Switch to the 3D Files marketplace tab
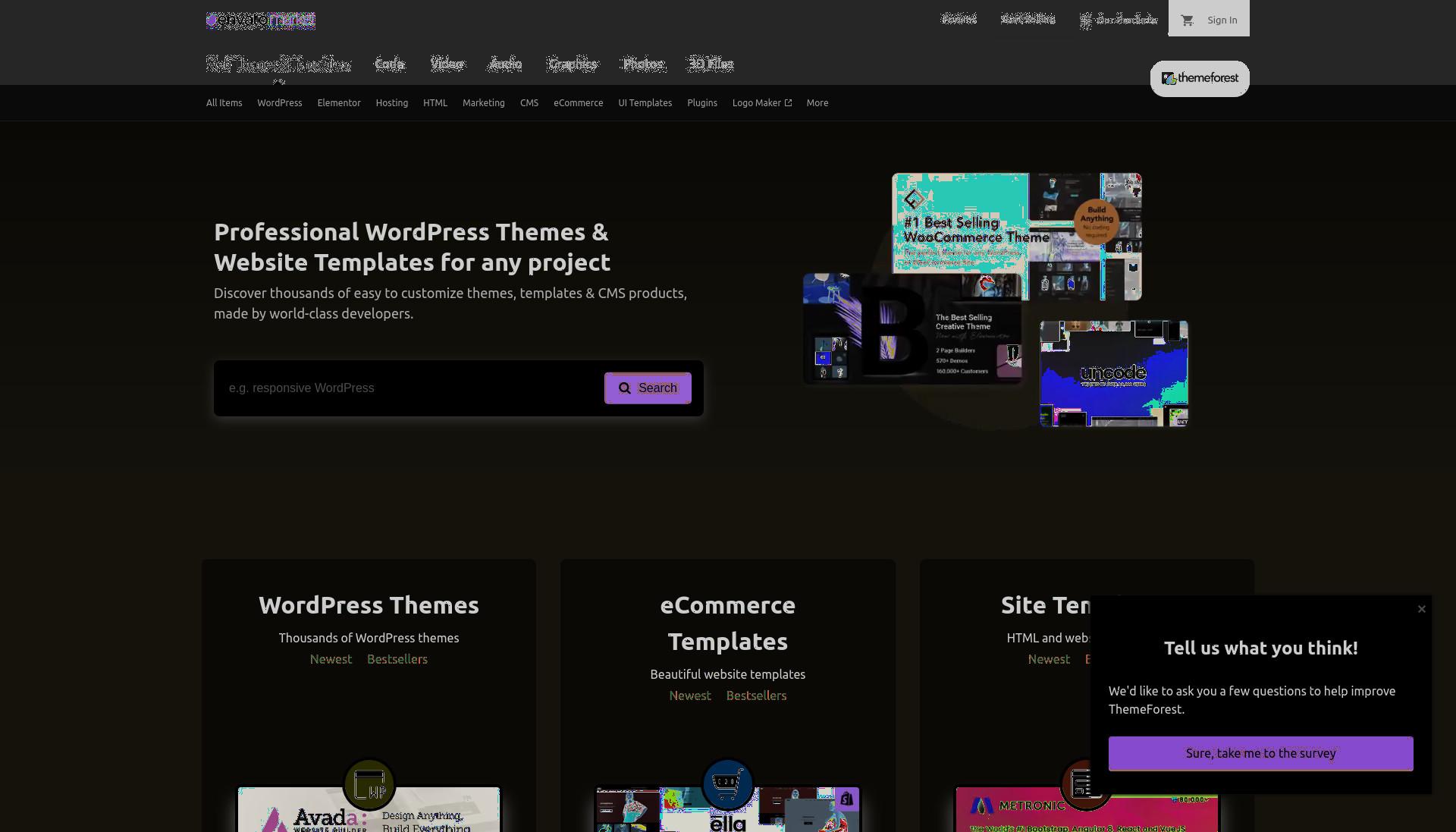 [711, 64]
